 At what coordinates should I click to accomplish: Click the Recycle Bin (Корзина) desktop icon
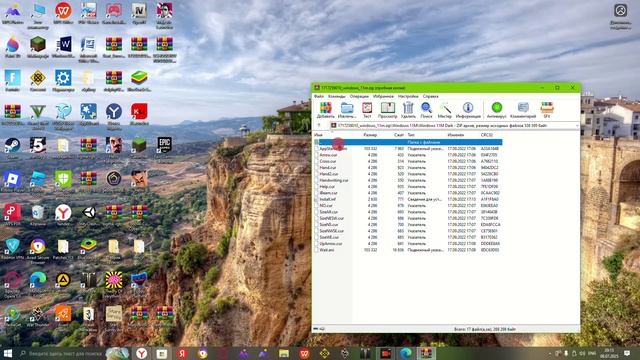38,213
